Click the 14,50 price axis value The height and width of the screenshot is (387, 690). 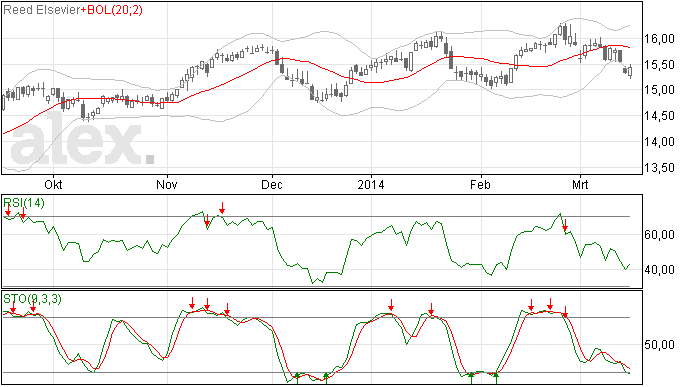coord(659,116)
